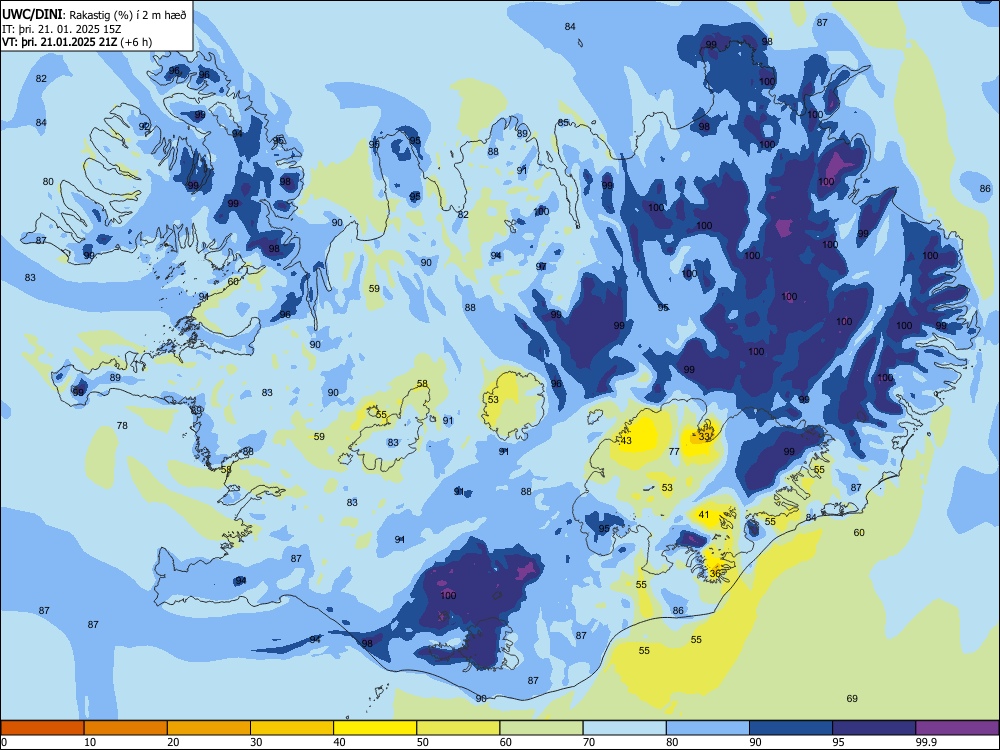The width and height of the screenshot is (1000, 750).
Task: Click the 95–99.9 navy legend swatch
Action: pos(874,728)
